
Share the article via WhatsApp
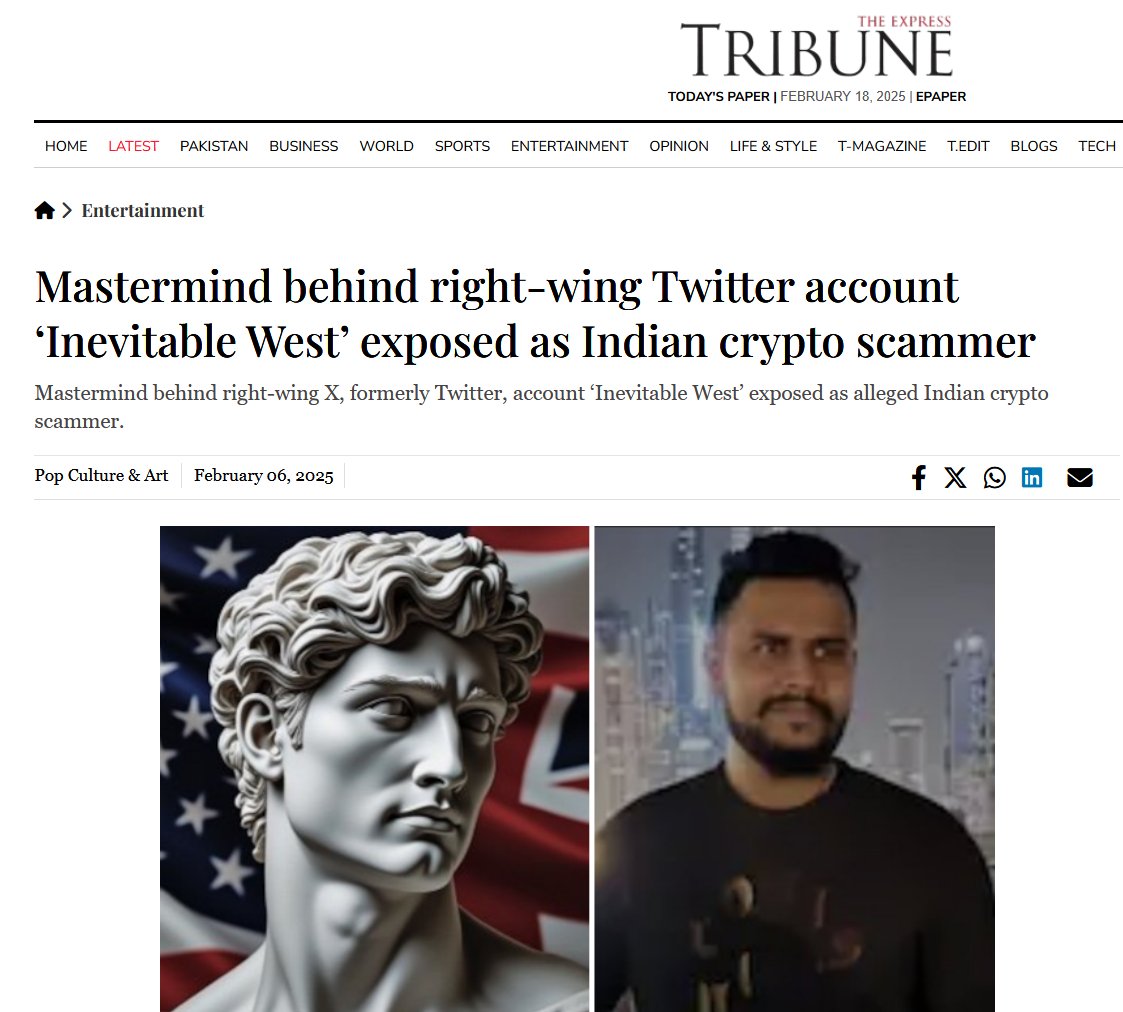pyautogui.click(x=994, y=477)
